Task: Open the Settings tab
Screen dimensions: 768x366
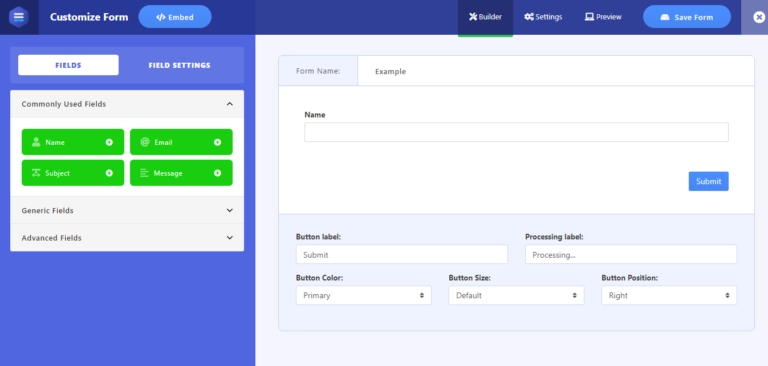Action: tap(543, 17)
